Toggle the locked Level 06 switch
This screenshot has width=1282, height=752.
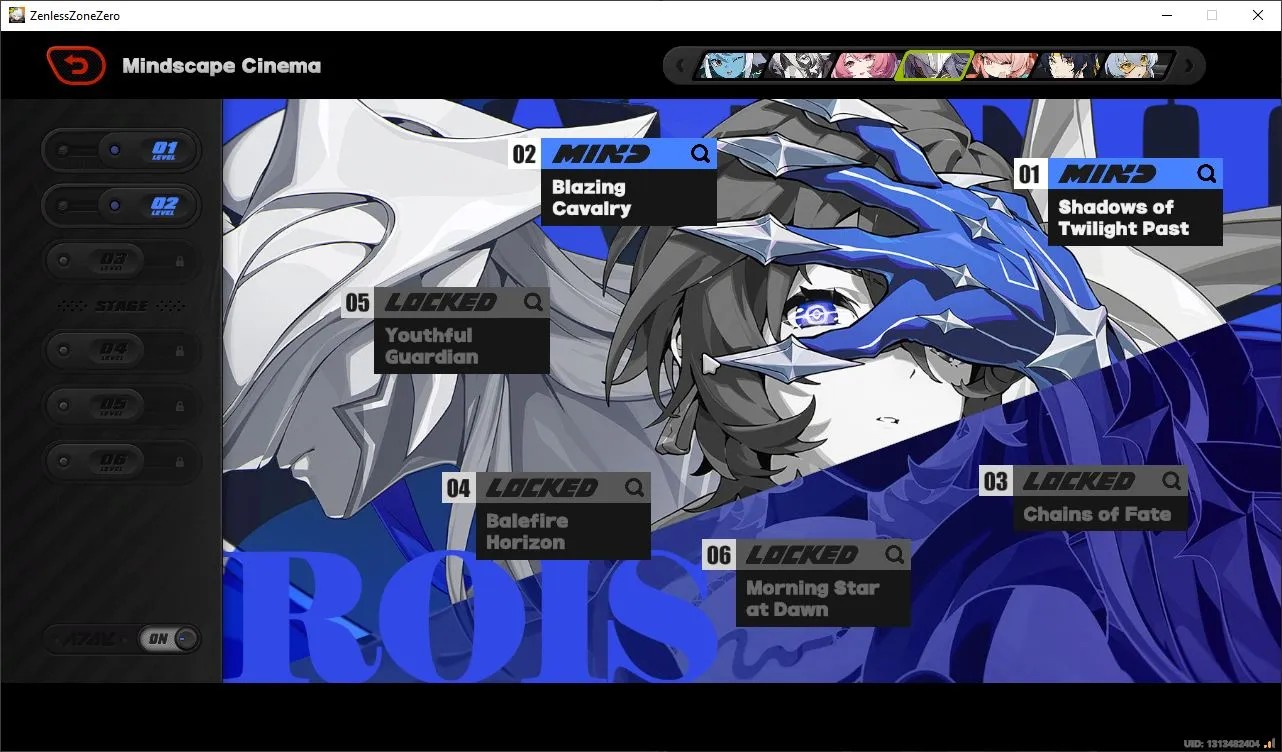pyautogui.click(x=121, y=461)
